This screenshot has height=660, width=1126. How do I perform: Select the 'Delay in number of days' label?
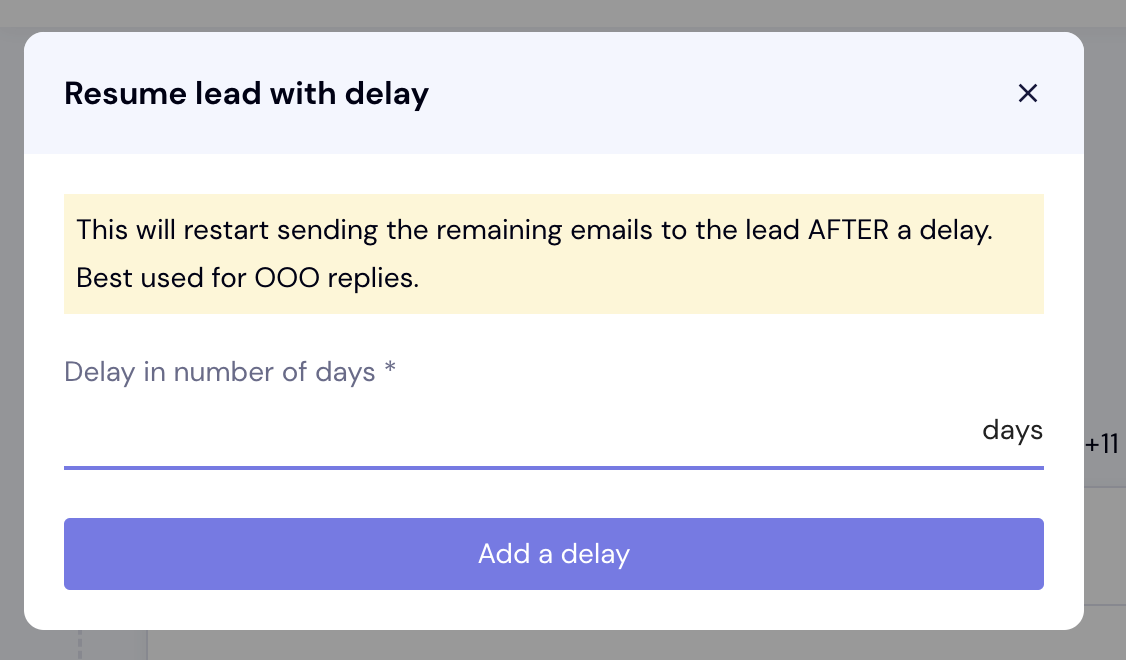(x=220, y=373)
